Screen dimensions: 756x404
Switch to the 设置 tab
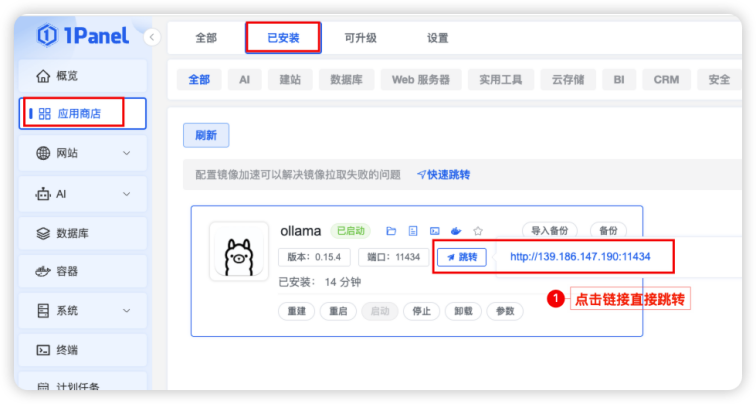437,38
